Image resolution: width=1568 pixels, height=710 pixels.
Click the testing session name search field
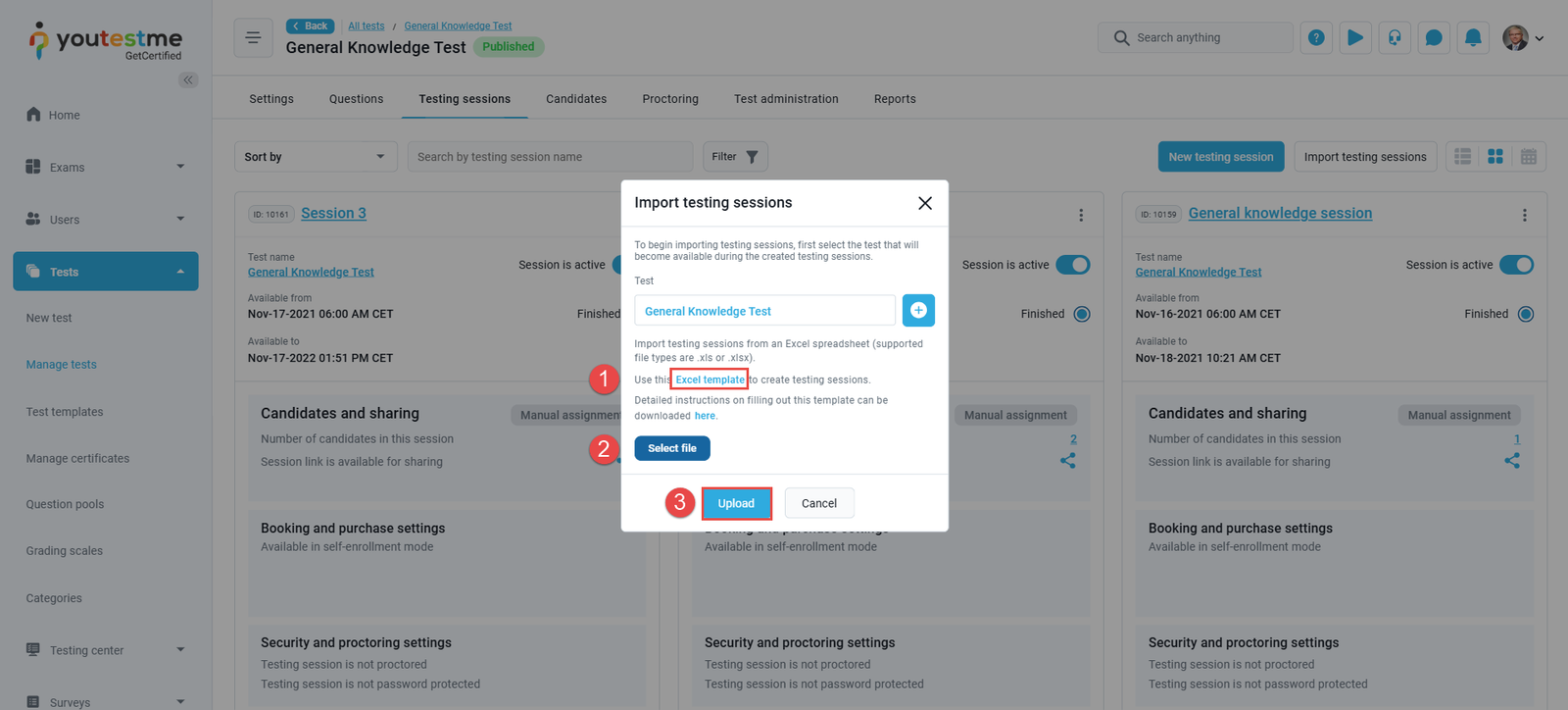coord(550,157)
